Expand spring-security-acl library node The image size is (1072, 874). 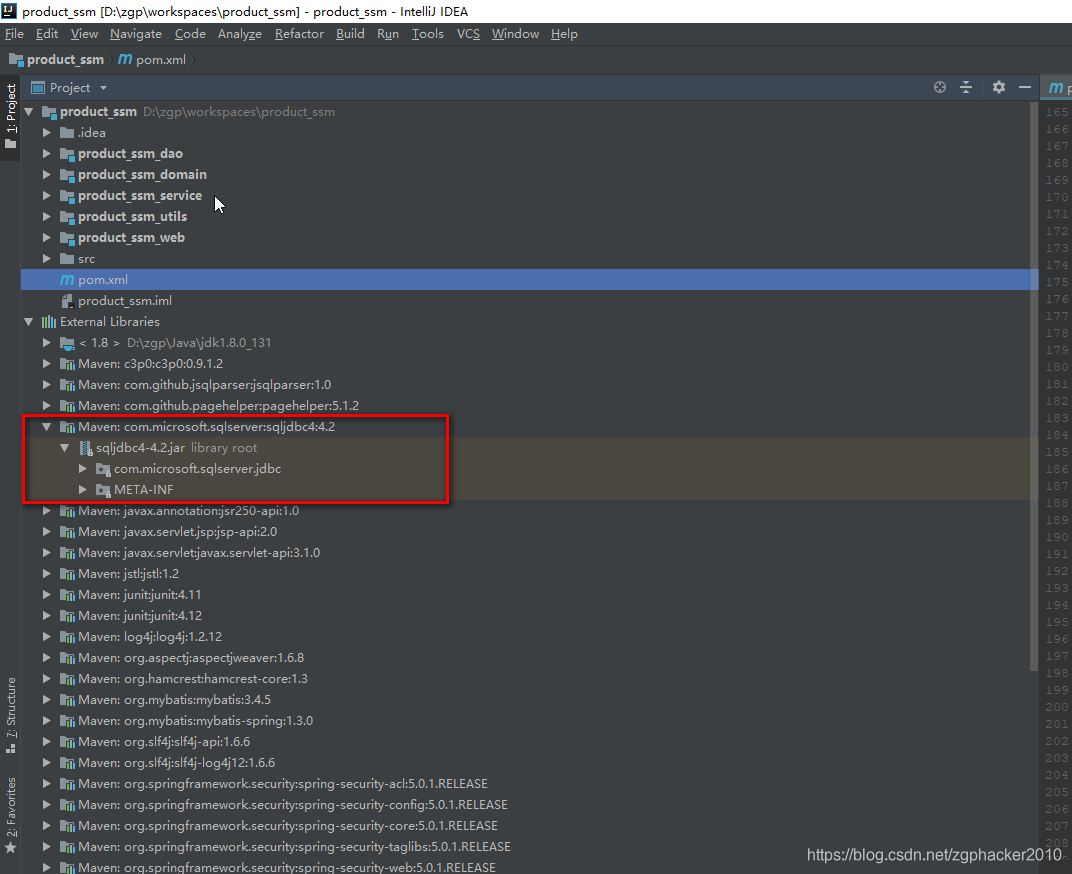[46, 784]
